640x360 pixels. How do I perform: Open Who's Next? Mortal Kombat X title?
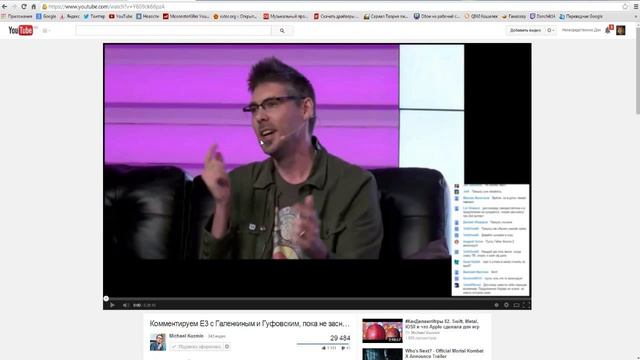point(444,353)
